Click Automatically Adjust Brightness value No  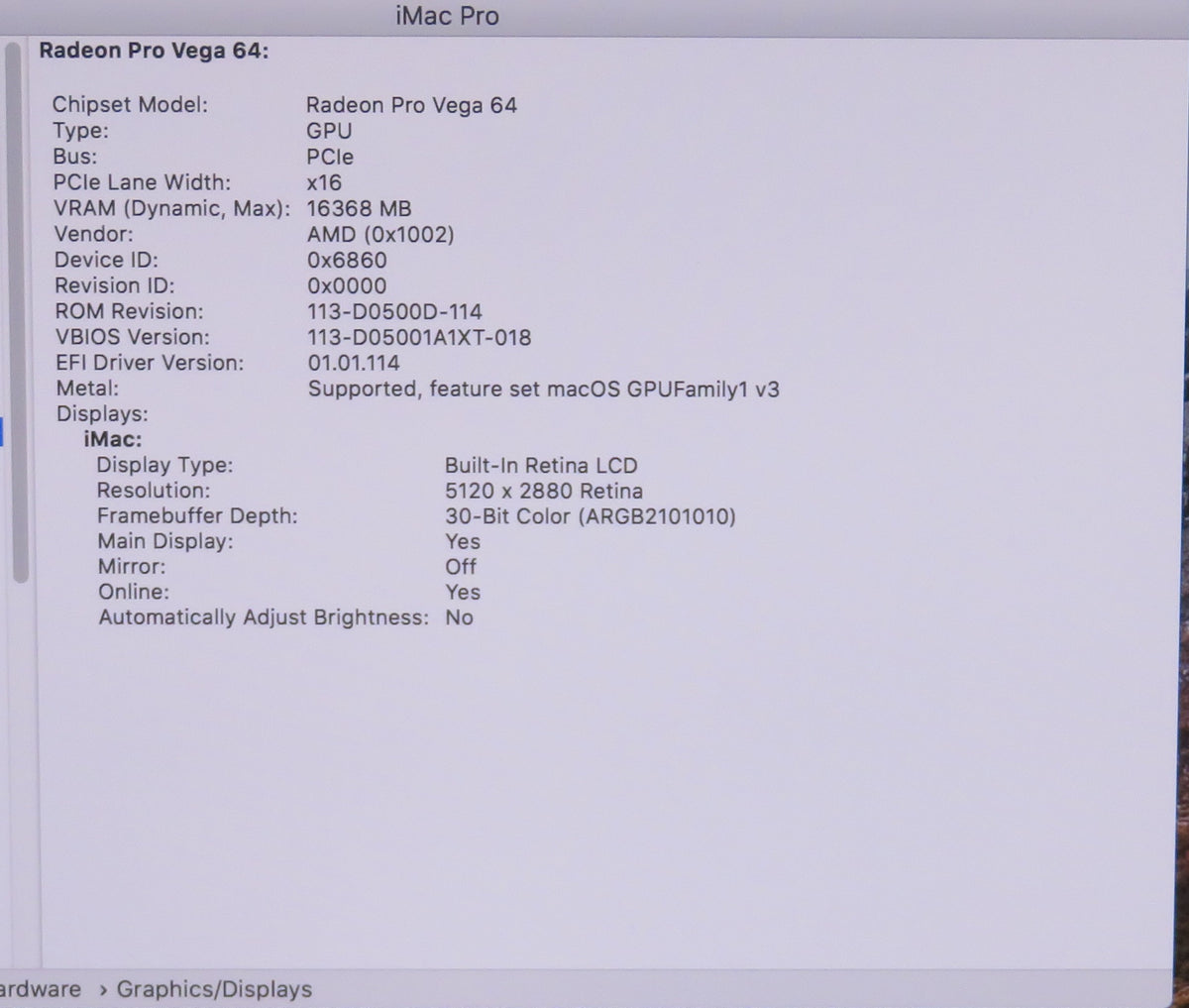[x=459, y=617]
